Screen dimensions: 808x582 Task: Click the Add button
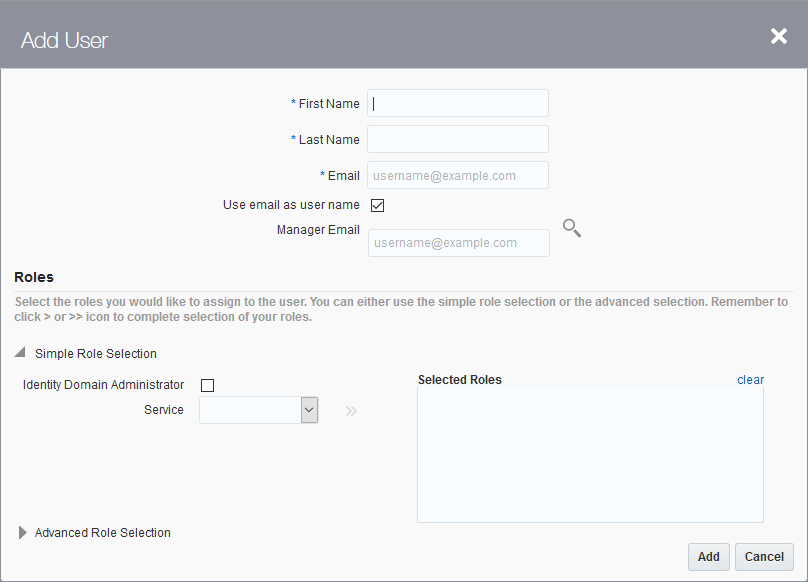[x=708, y=557]
